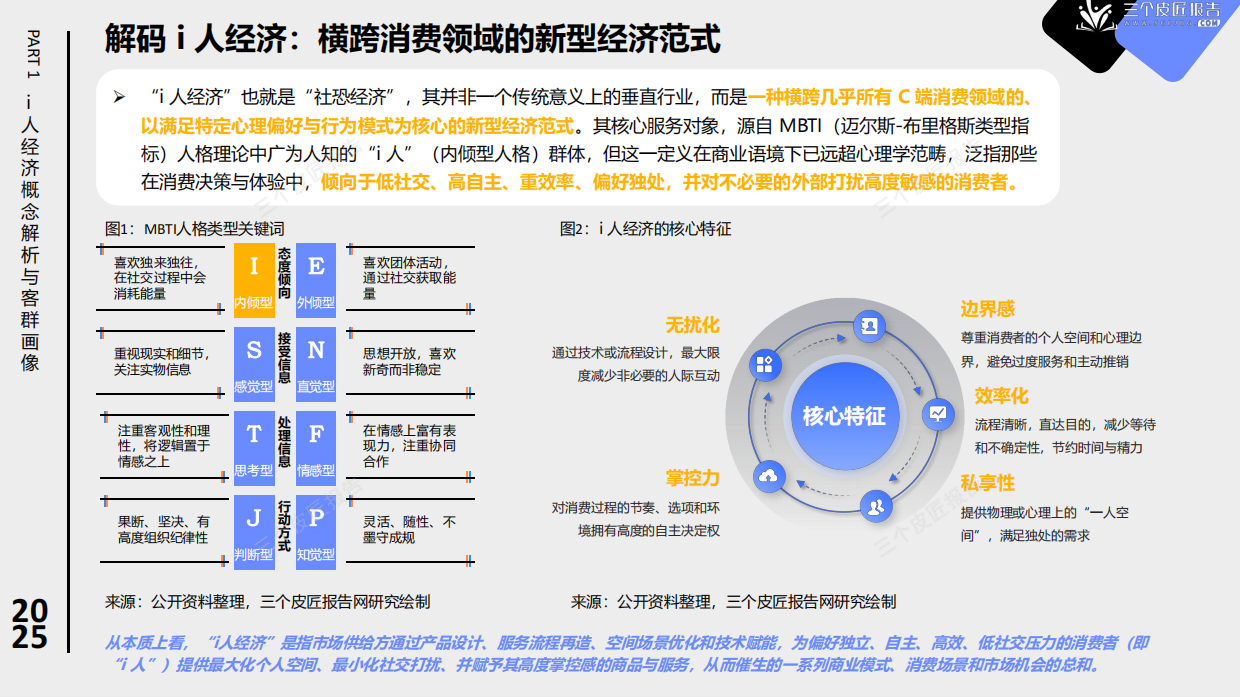Click the monitor chart icon beside 效率化
The height and width of the screenshot is (697, 1240).
[x=936, y=412]
